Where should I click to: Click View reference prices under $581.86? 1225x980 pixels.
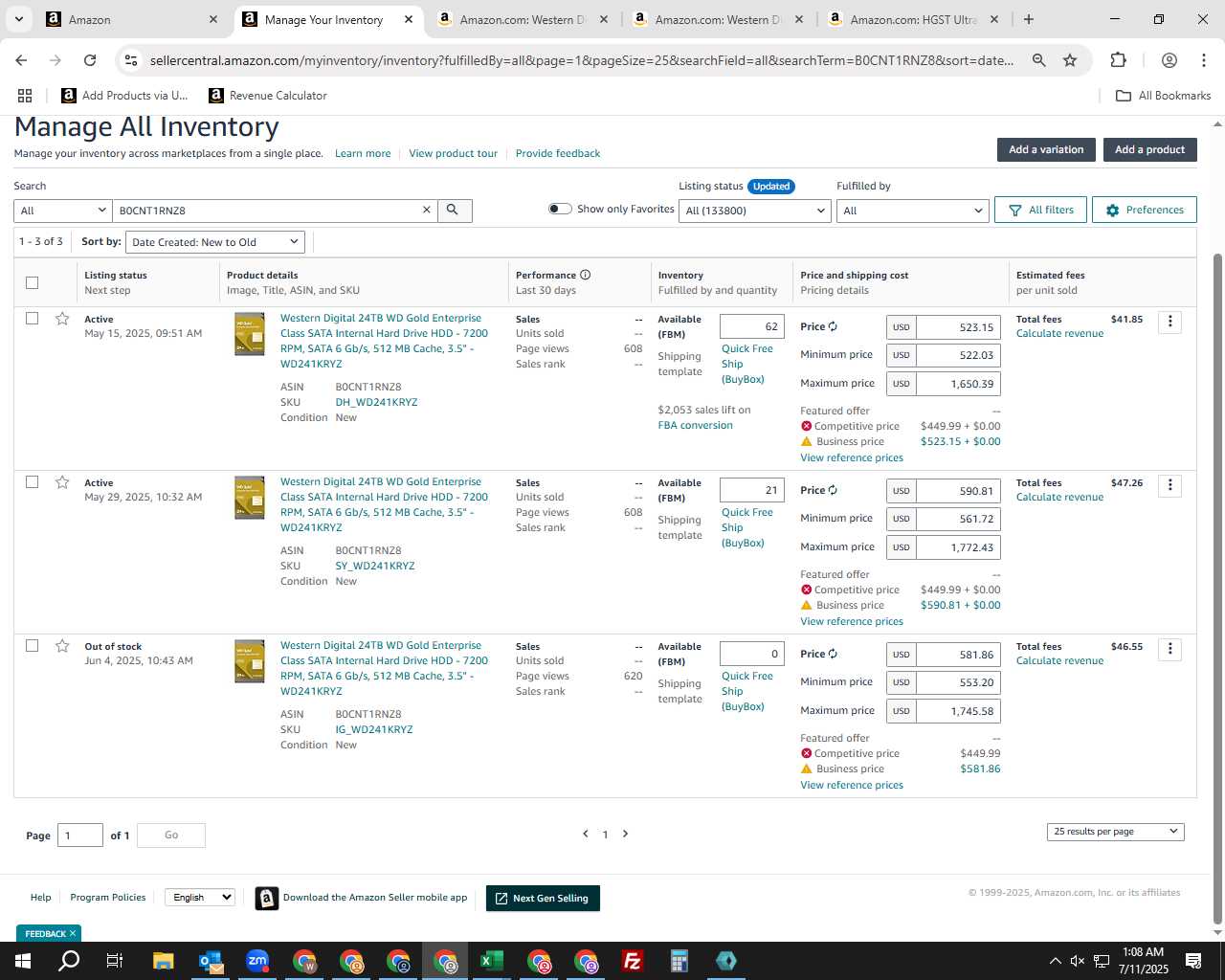pyautogui.click(x=852, y=785)
